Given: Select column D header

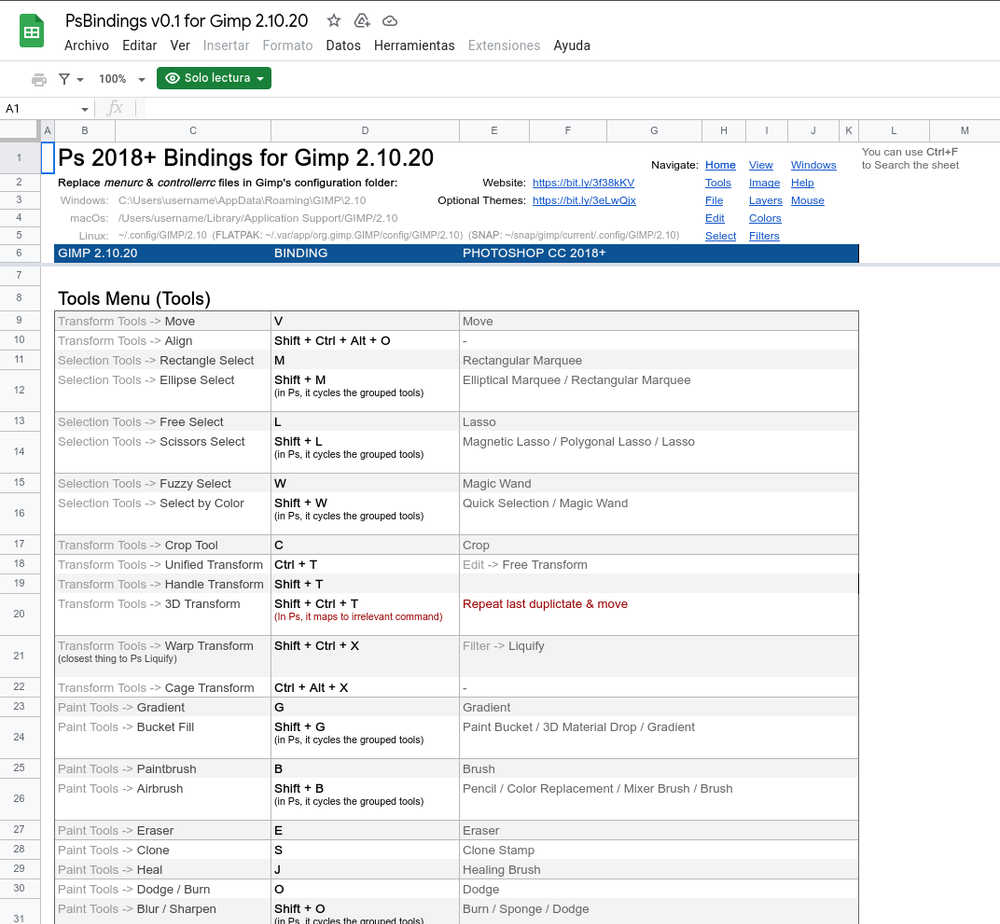Looking at the screenshot, I should pyautogui.click(x=365, y=131).
